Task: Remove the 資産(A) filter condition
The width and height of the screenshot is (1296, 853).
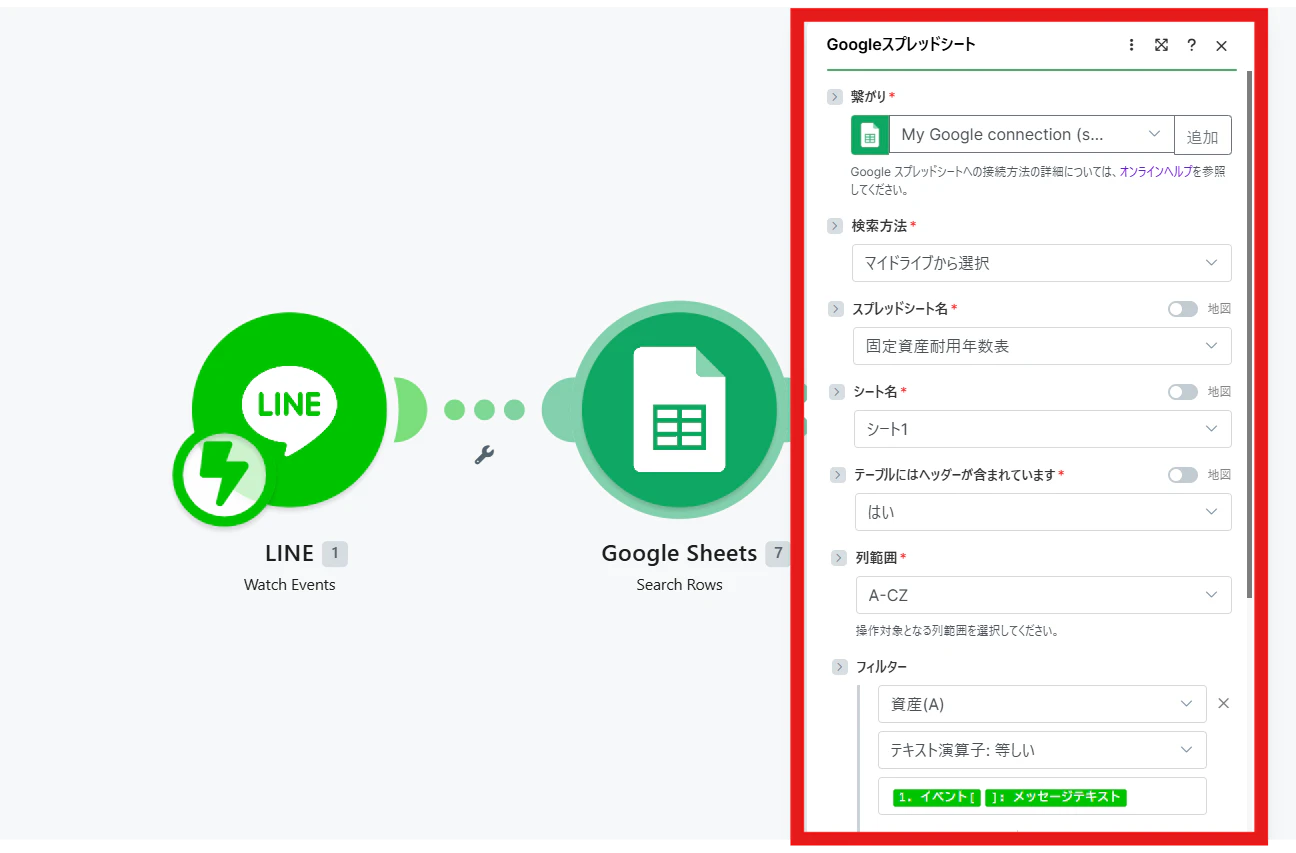Action: [1223, 703]
